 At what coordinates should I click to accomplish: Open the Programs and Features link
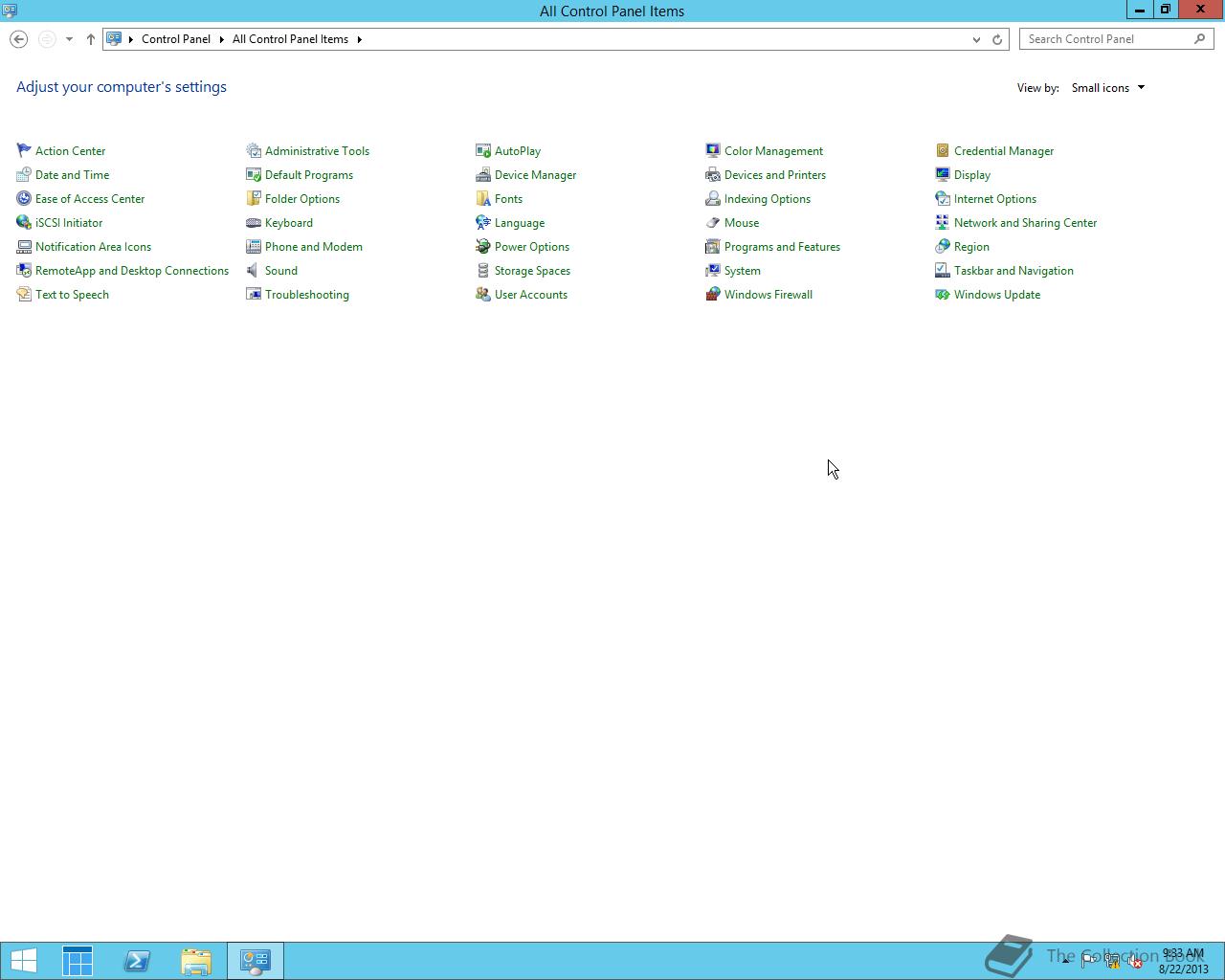[x=782, y=246]
